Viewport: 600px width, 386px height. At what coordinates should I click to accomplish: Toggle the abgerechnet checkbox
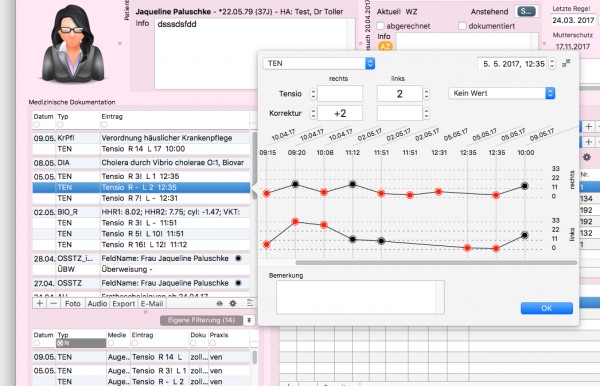380,26
